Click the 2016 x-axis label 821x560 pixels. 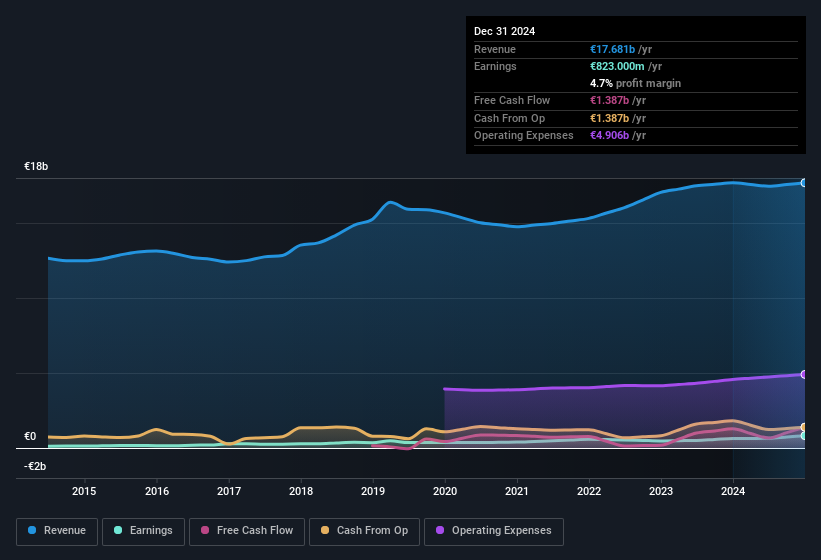(x=157, y=491)
